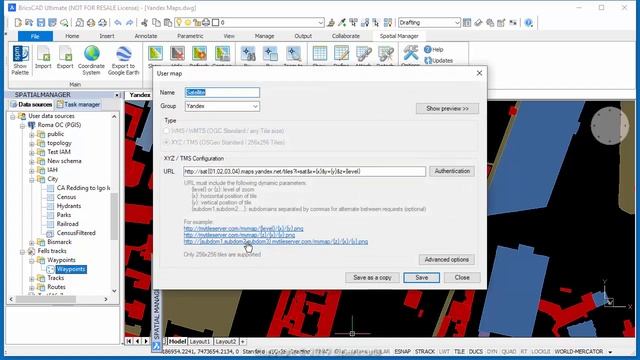Open WORLD-MERCATOR status bar dropdown arrow
This screenshot has width=640, height=360.
pyautogui.click(x=611, y=352)
